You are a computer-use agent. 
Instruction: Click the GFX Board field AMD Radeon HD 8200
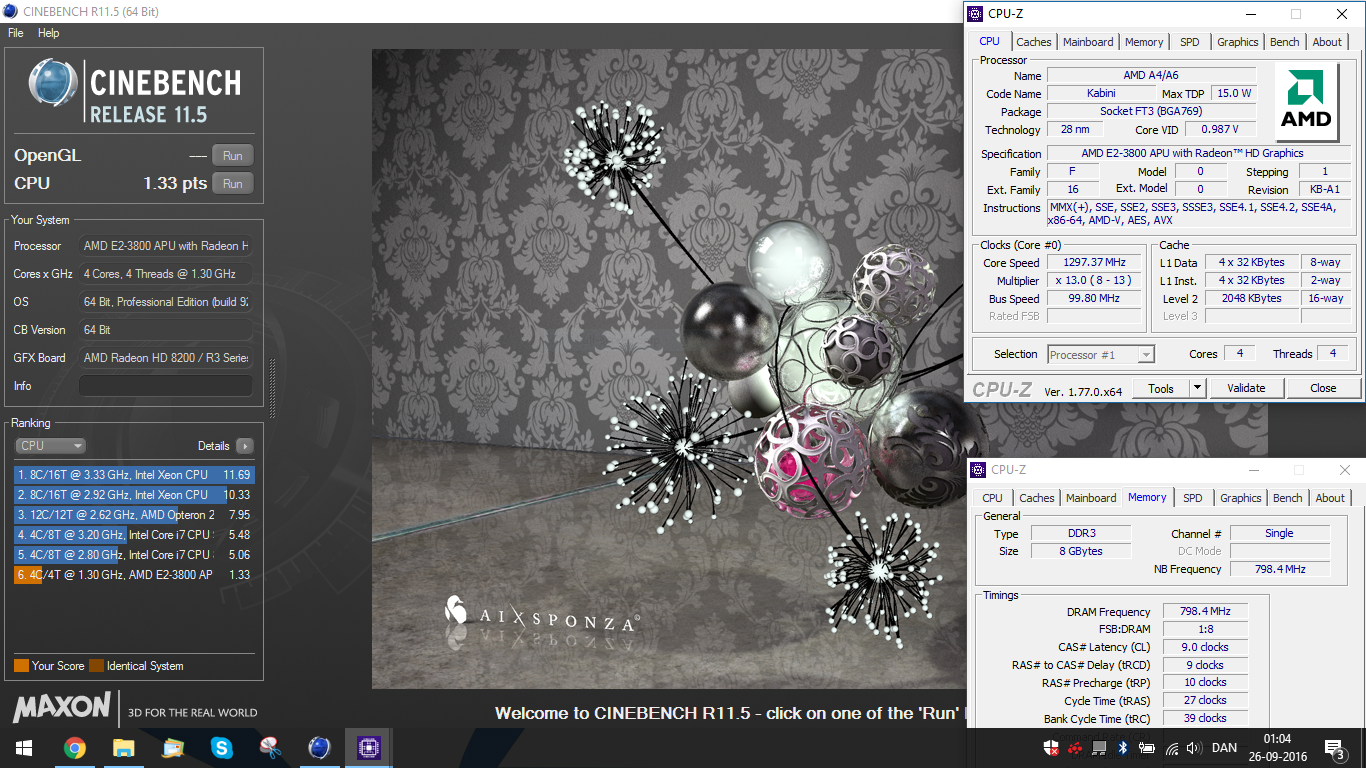point(166,358)
